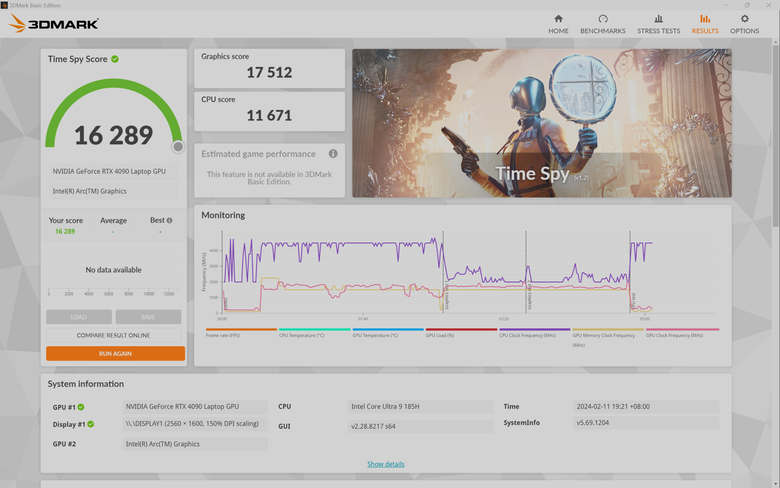Click green validation check by Time Spy Score
The width and height of the screenshot is (780, 488).
click(115, 59)
